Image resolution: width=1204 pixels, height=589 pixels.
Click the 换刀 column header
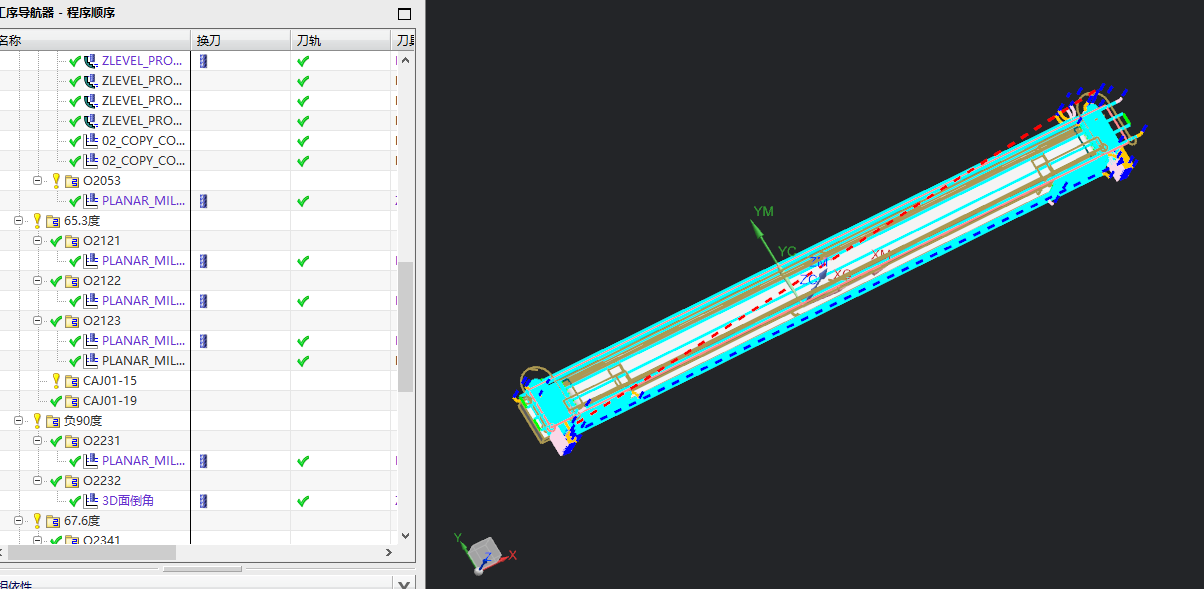pyautogui.click(x=240, y=41)
